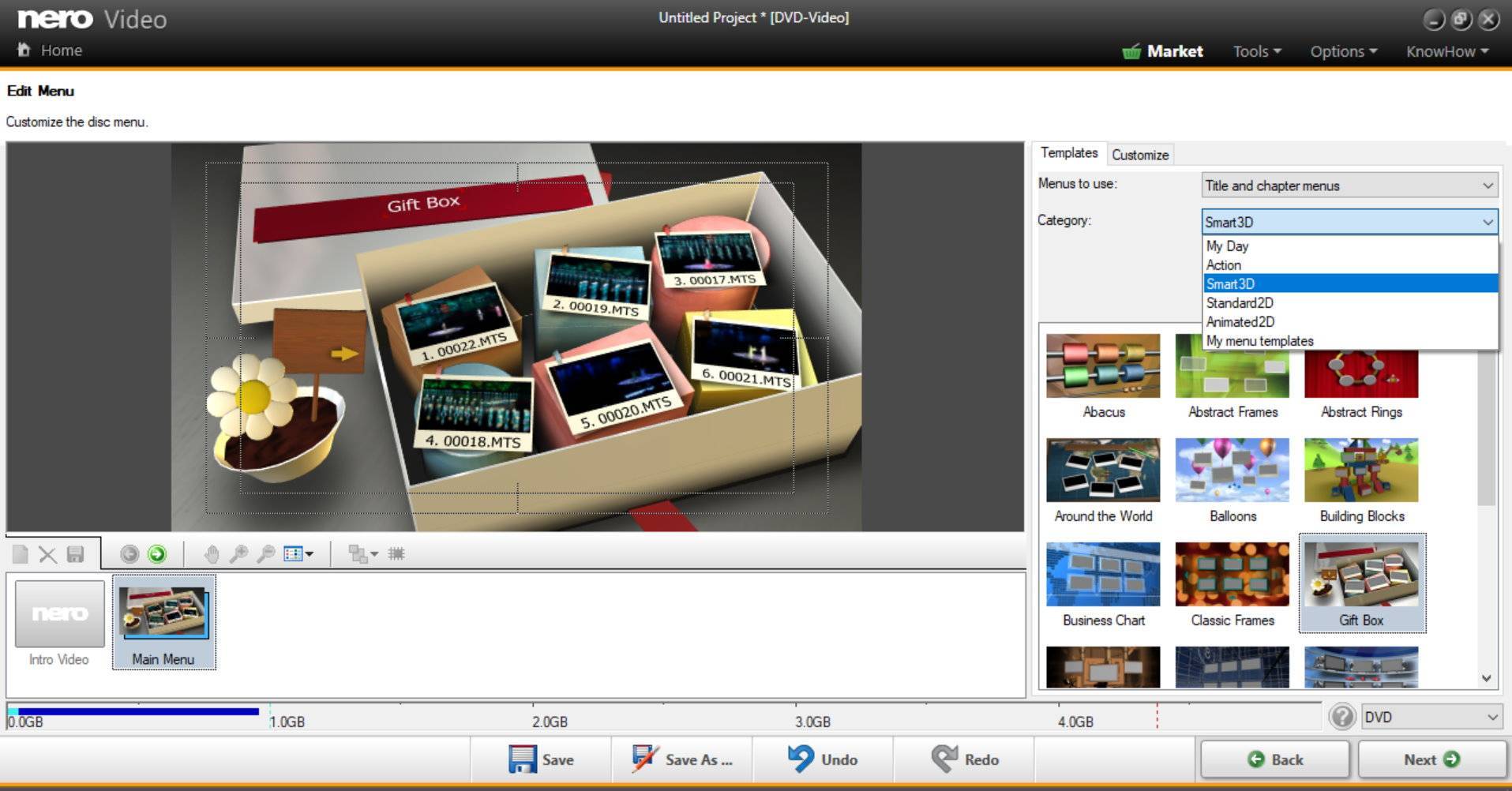This screenshot has height=791, width=1512.
Task: Toggle the grid display icon
Action: point(396,554)
